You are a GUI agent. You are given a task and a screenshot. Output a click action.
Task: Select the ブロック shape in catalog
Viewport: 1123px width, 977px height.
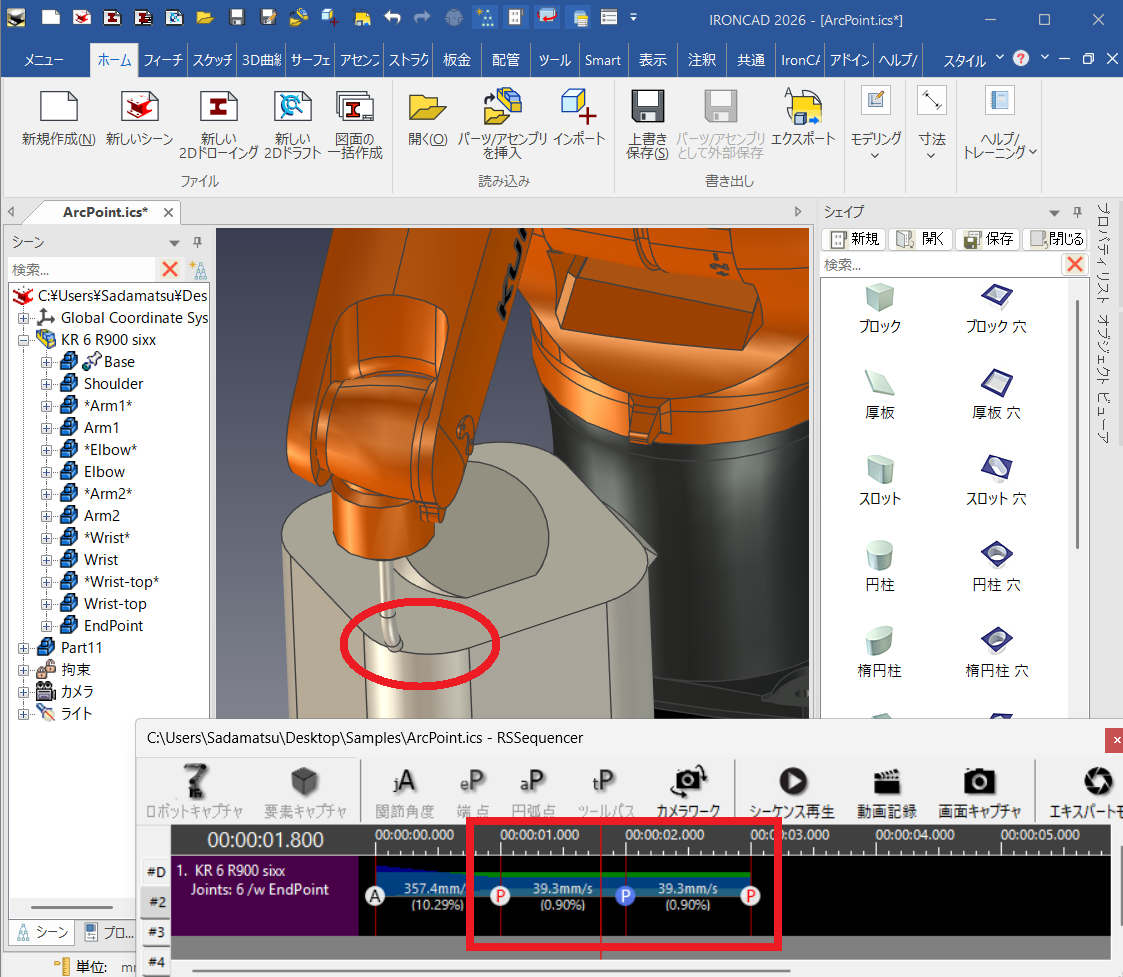point(879,309)
